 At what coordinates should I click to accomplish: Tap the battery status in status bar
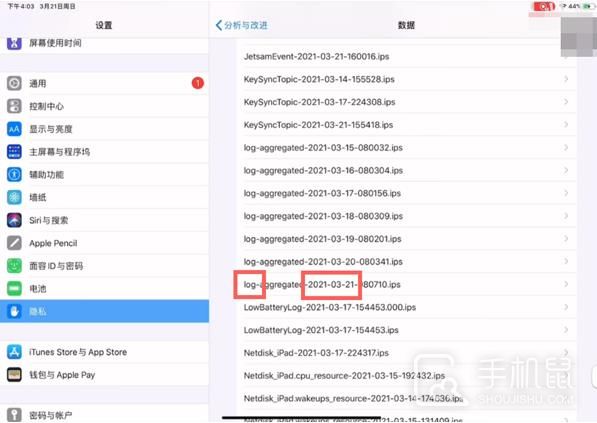pos(588,6)
